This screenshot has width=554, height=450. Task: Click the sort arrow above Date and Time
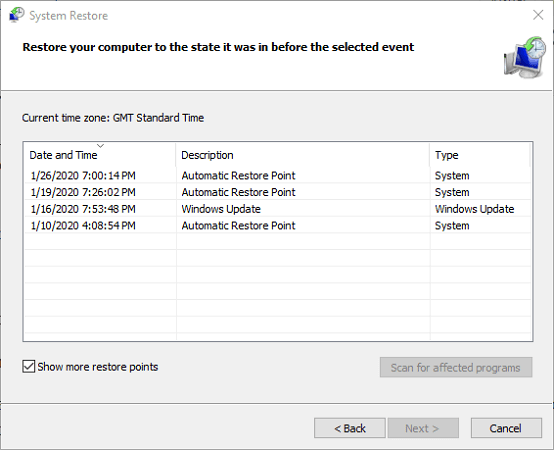pos(100,146)
